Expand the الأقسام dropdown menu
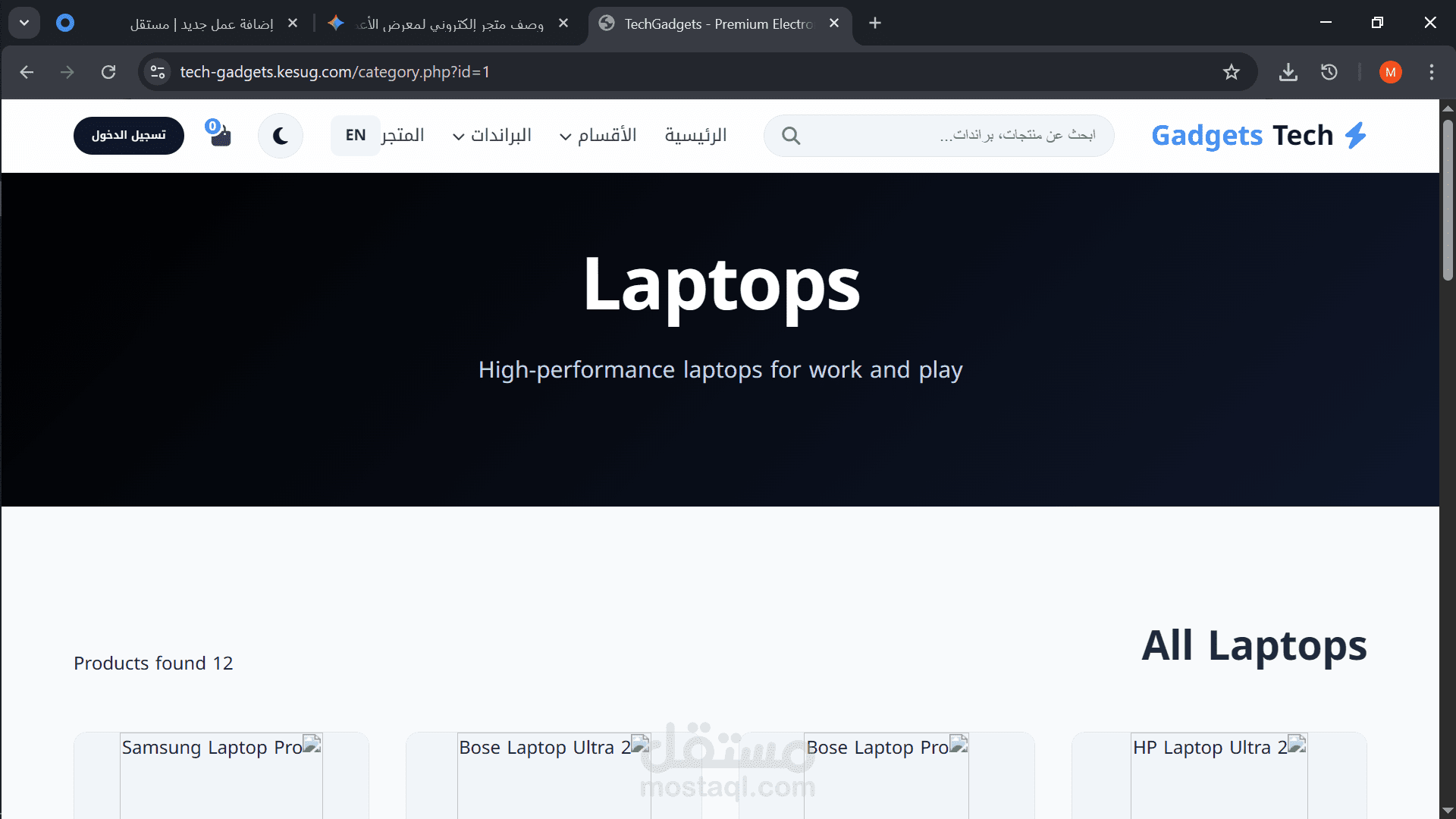This screenshot has height=819, width=1456. (598, 136)
